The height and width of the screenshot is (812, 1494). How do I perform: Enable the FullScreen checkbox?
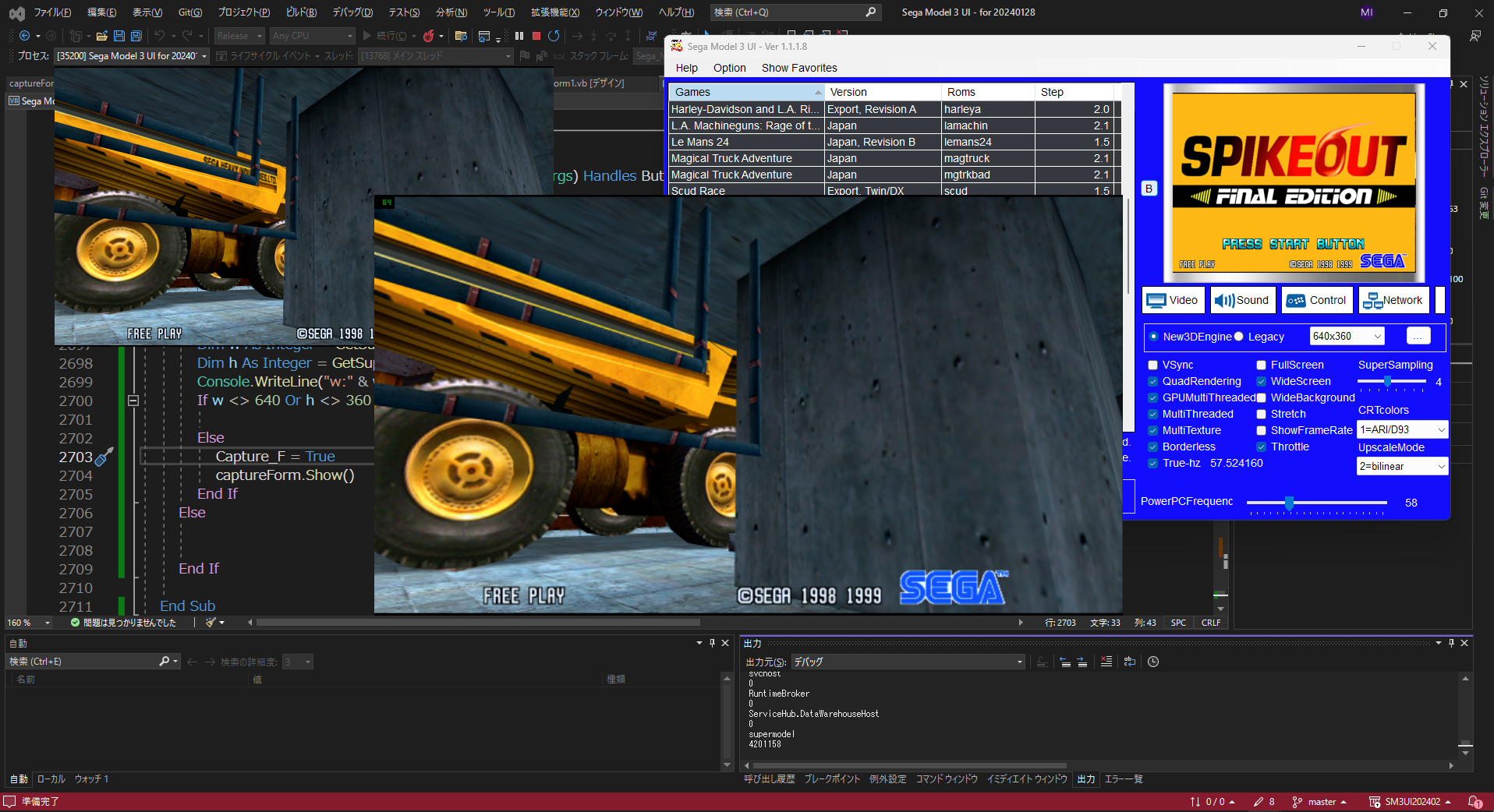click(1261, 365)
